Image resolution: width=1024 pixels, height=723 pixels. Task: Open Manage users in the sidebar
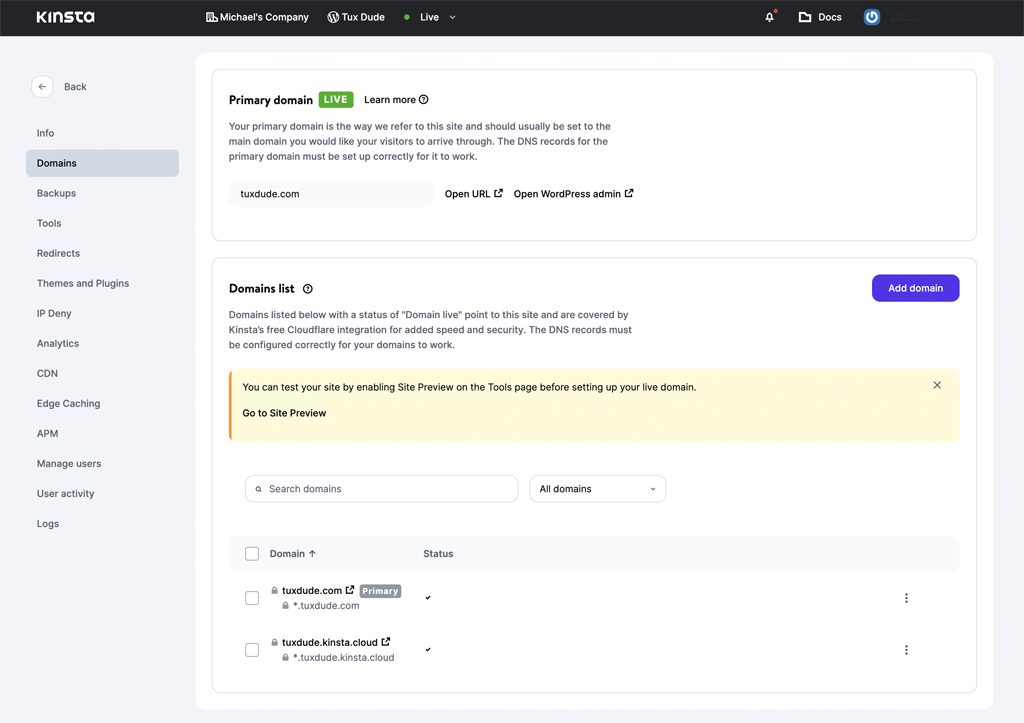pyautogui.click(x=69, y=464)
